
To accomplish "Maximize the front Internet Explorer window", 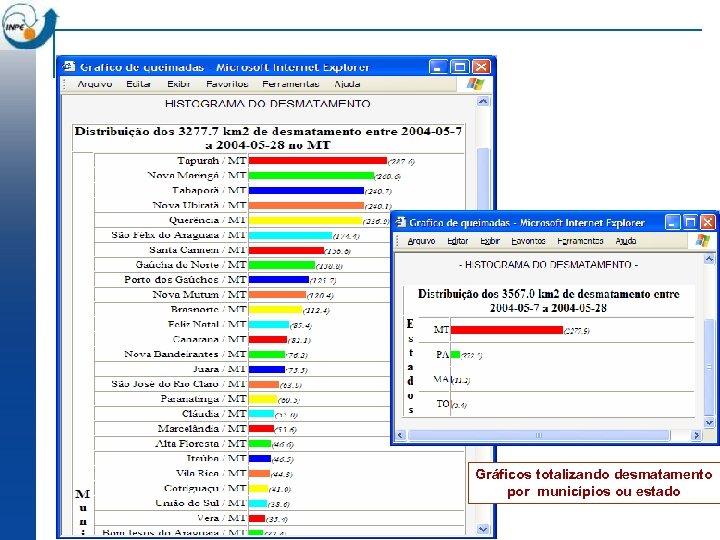I will point(690,223).
